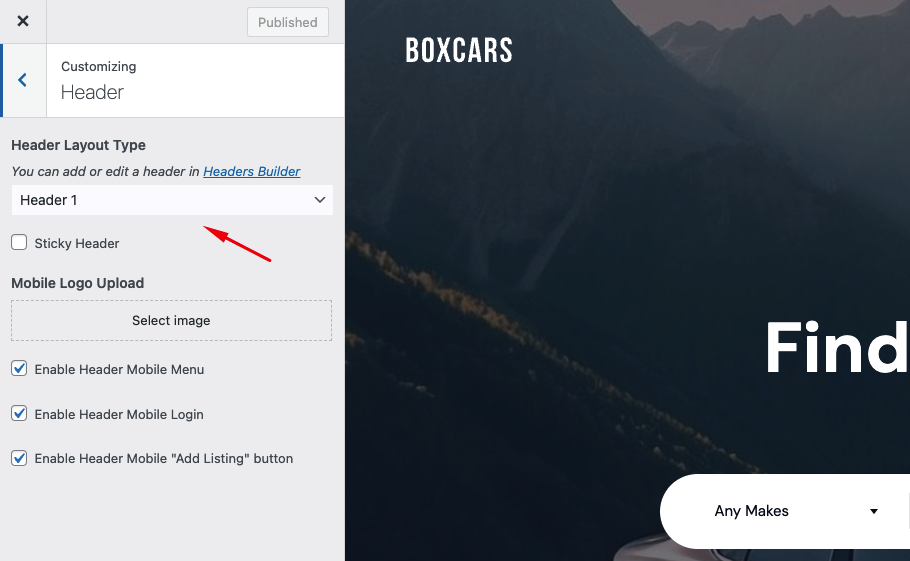Untick Header Mobile "Add Listing" button checkbox
Viewport: 910px width, 561px height.
[x=19, y=458]
